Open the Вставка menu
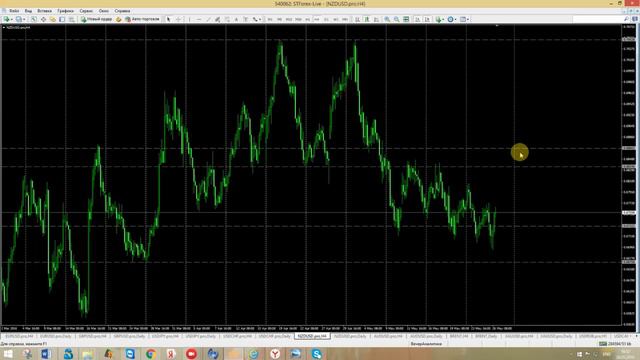Screen dimensions: 640x360 point(44,11)
